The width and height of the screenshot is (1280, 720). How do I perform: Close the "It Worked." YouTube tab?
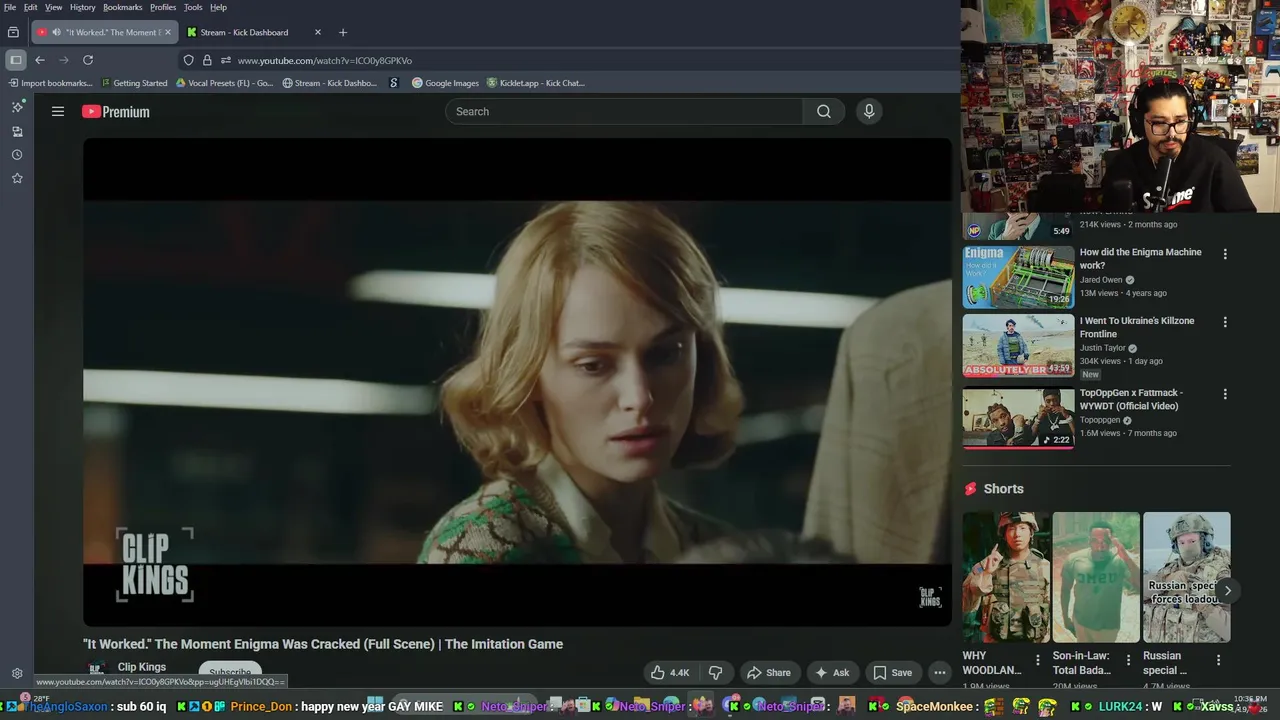pos(167,32)
